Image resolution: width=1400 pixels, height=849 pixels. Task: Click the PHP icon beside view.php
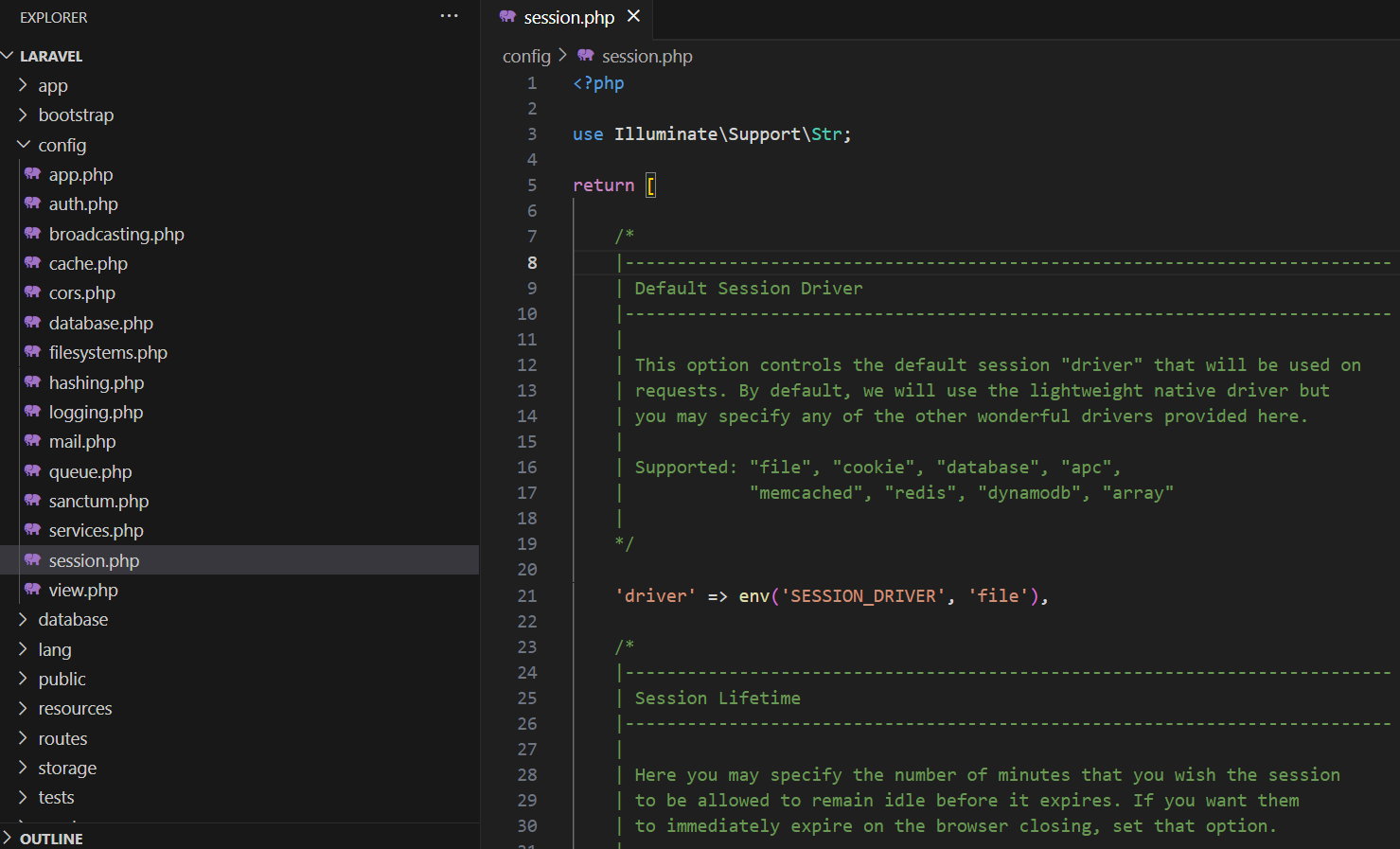pyautogui.click(x=32, y=590)
